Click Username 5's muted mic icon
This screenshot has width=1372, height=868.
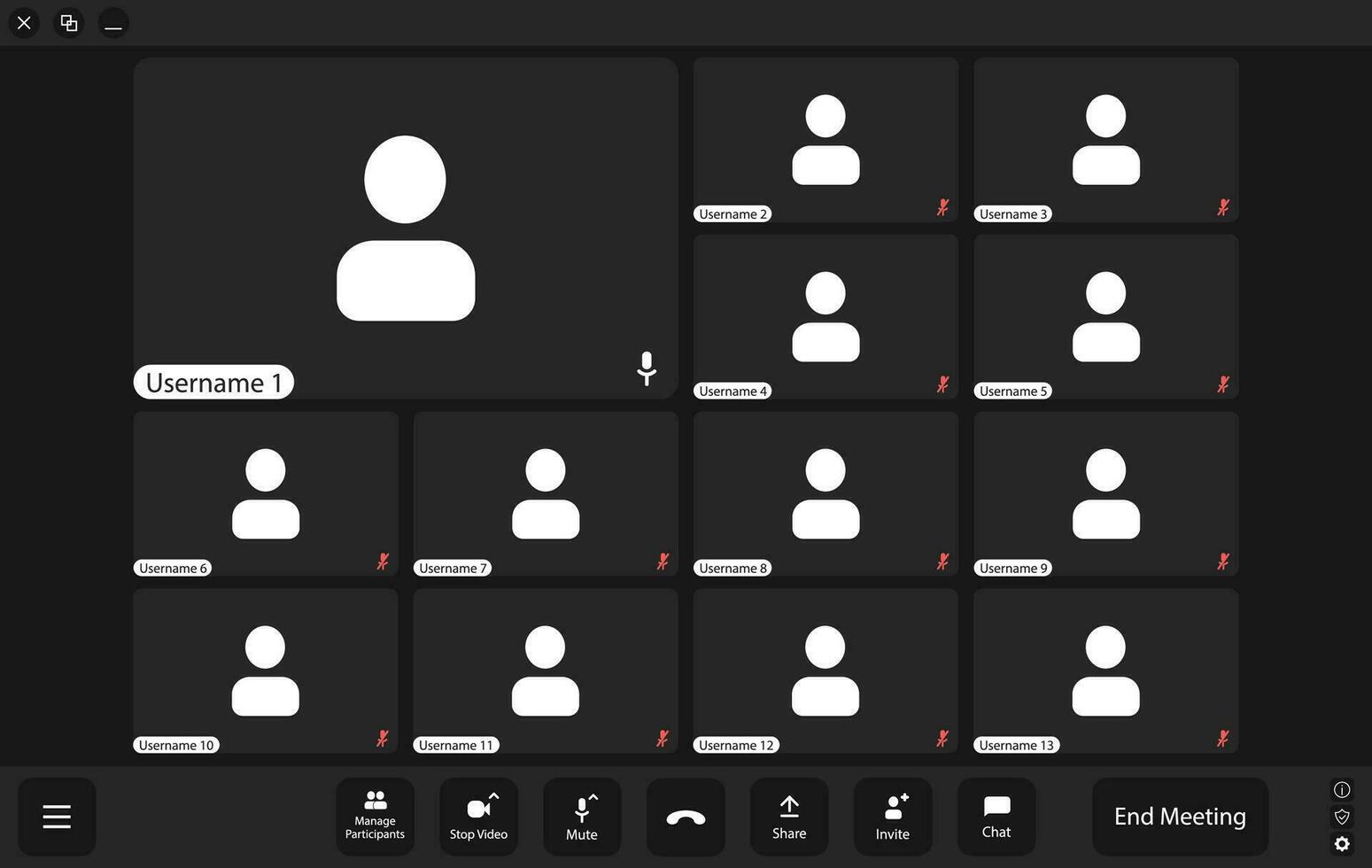(x=1222, y=384)
